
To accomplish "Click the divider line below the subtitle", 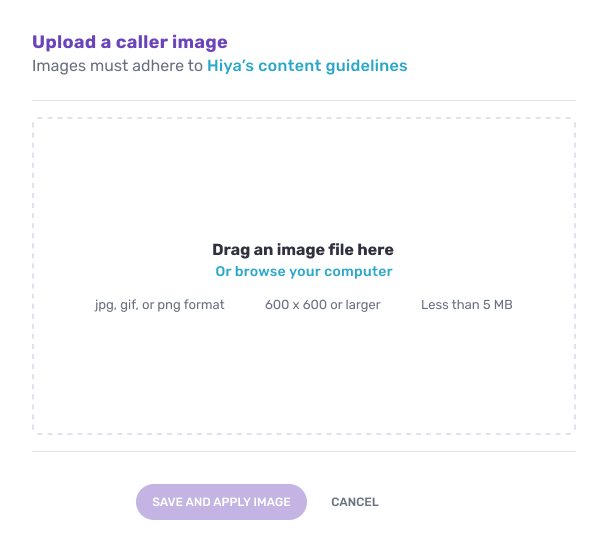I will click(x=304, y=100).
